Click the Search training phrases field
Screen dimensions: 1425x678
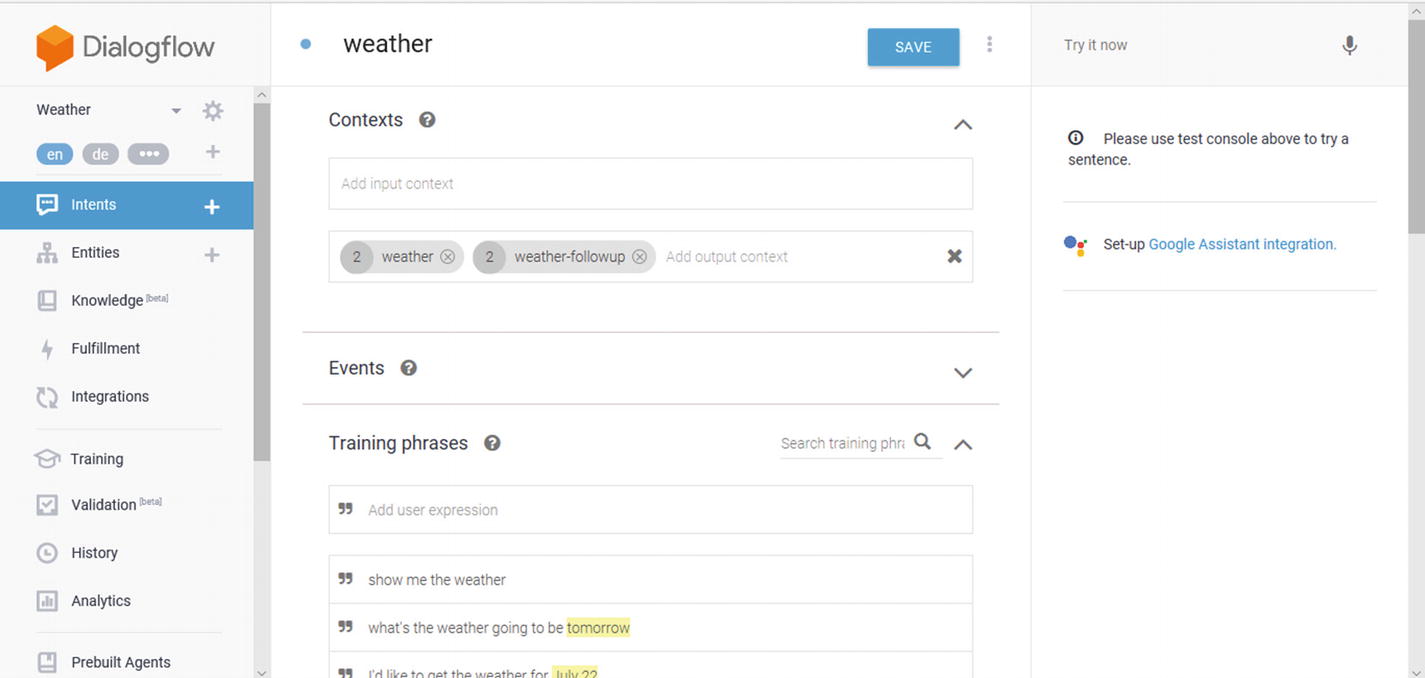pos(843,443)
